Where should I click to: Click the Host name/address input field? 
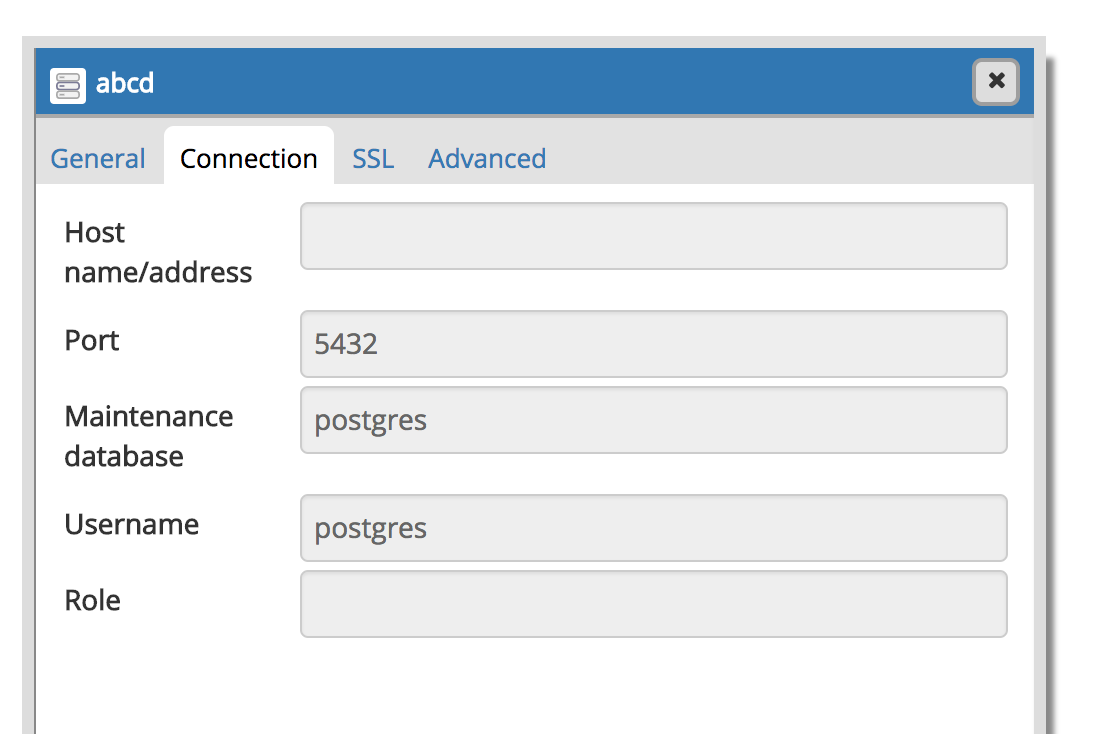653,236
